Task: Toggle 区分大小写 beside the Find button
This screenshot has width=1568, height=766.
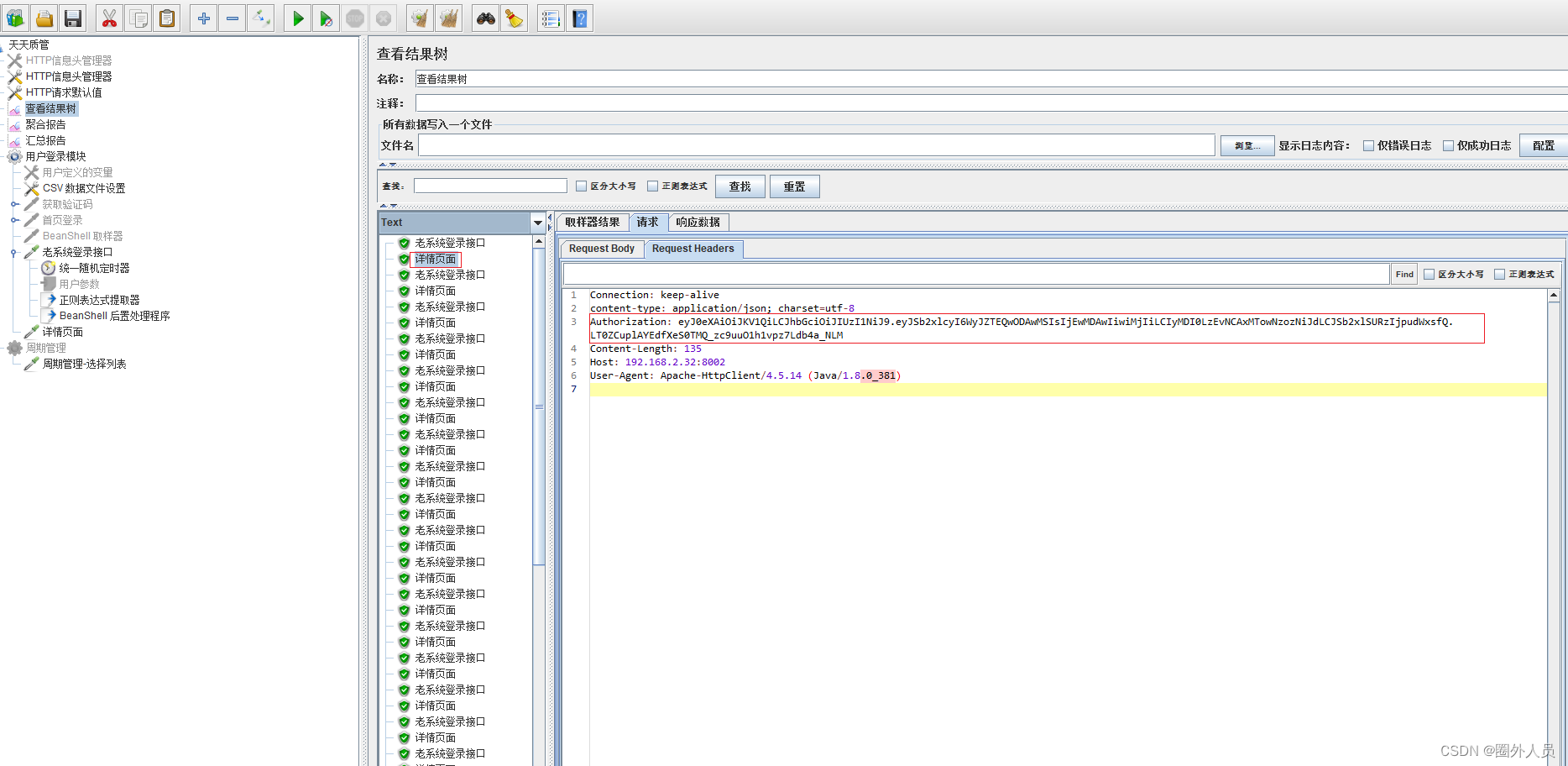Action: (x=1429, y=274)
